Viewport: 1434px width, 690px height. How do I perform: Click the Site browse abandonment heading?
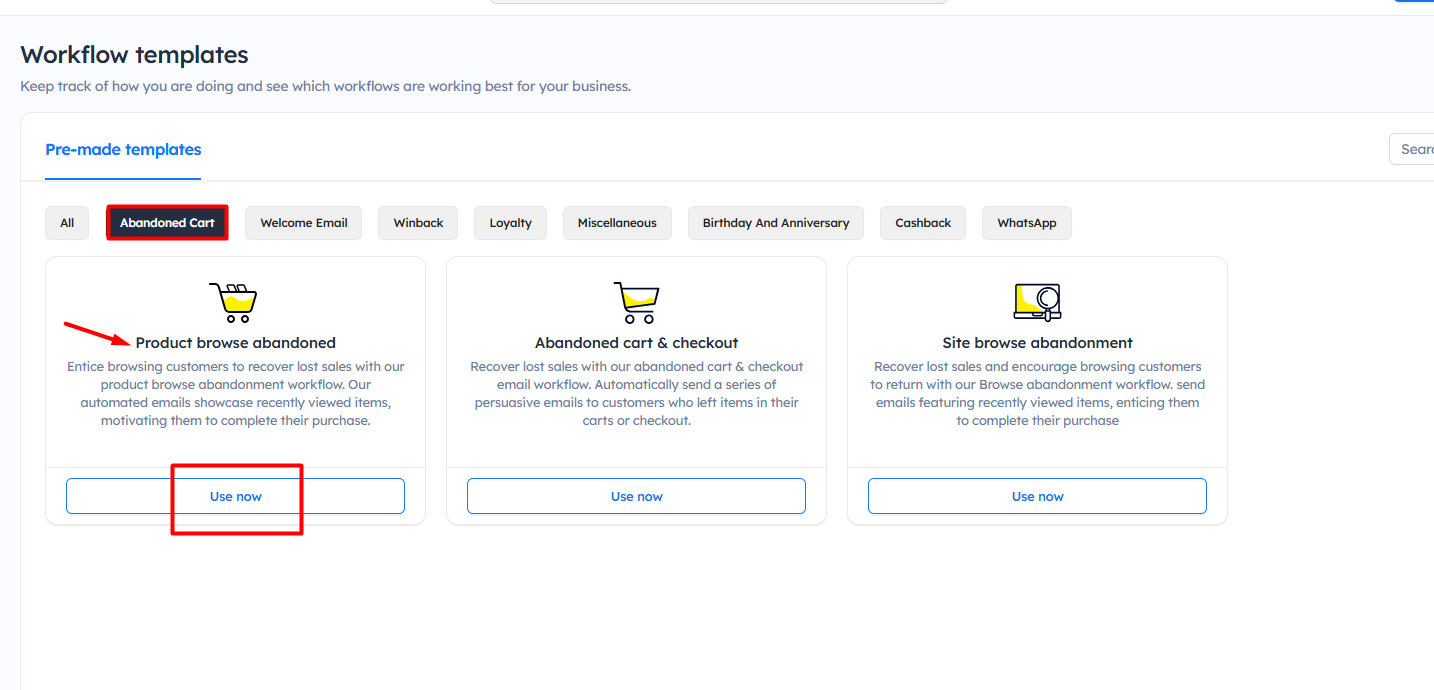(x=1037, y=342)
